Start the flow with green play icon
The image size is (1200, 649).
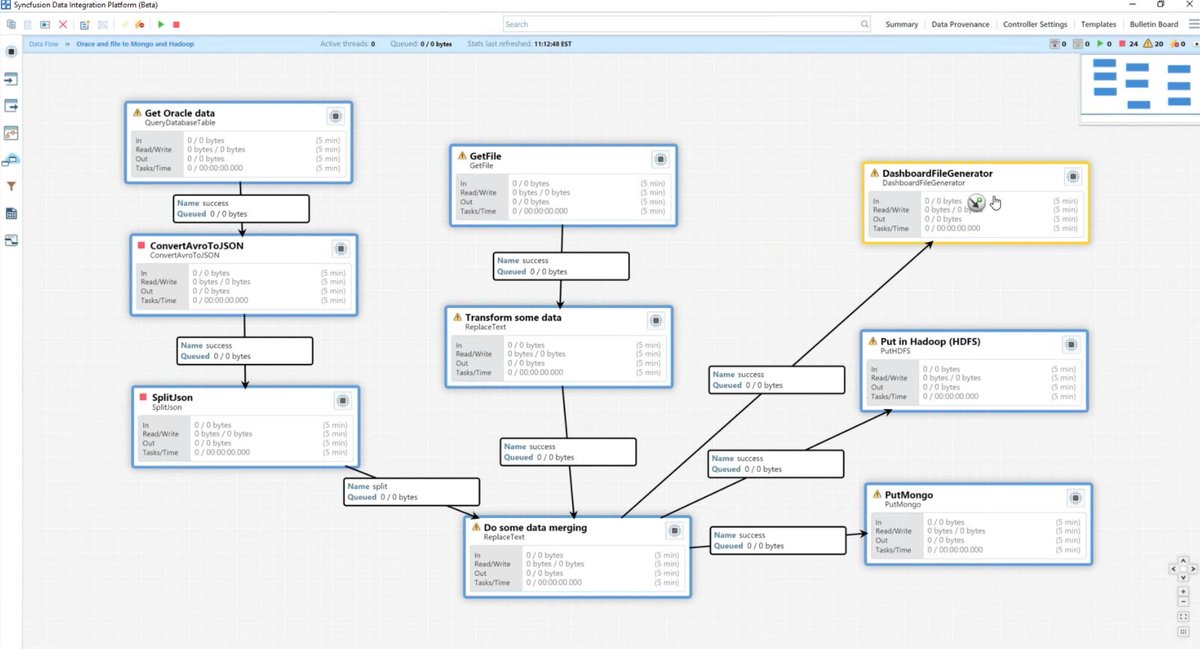click(161, 24)
